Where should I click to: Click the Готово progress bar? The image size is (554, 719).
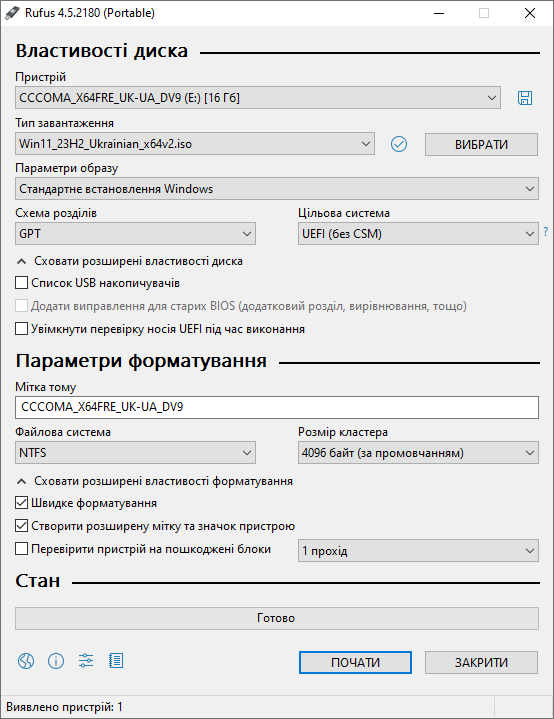click(x=277, y=619)
